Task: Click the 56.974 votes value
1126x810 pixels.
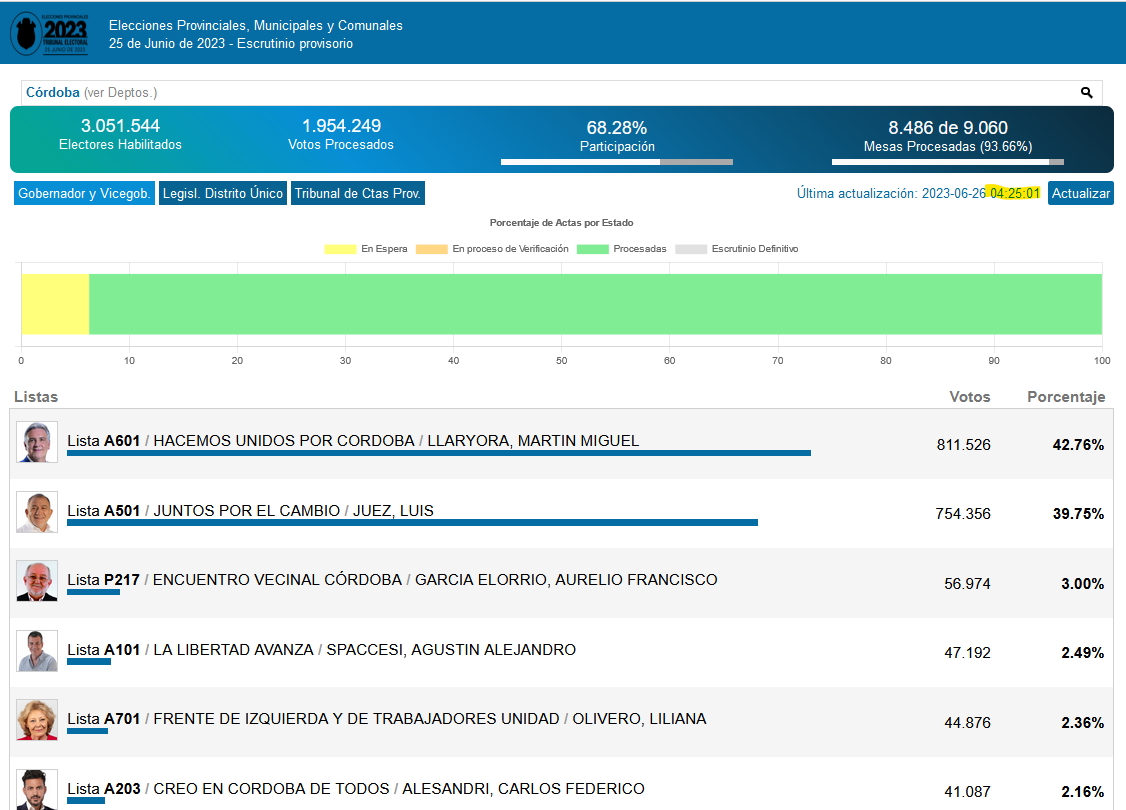Action: [967, 584]
